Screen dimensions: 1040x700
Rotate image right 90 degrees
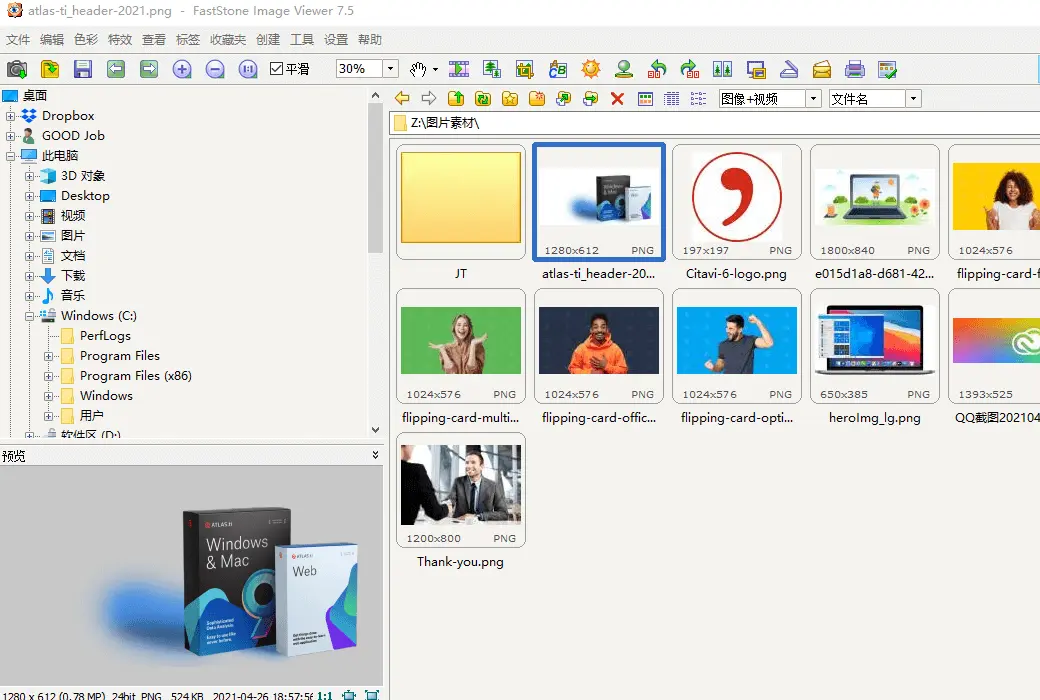tap(690, 69)
